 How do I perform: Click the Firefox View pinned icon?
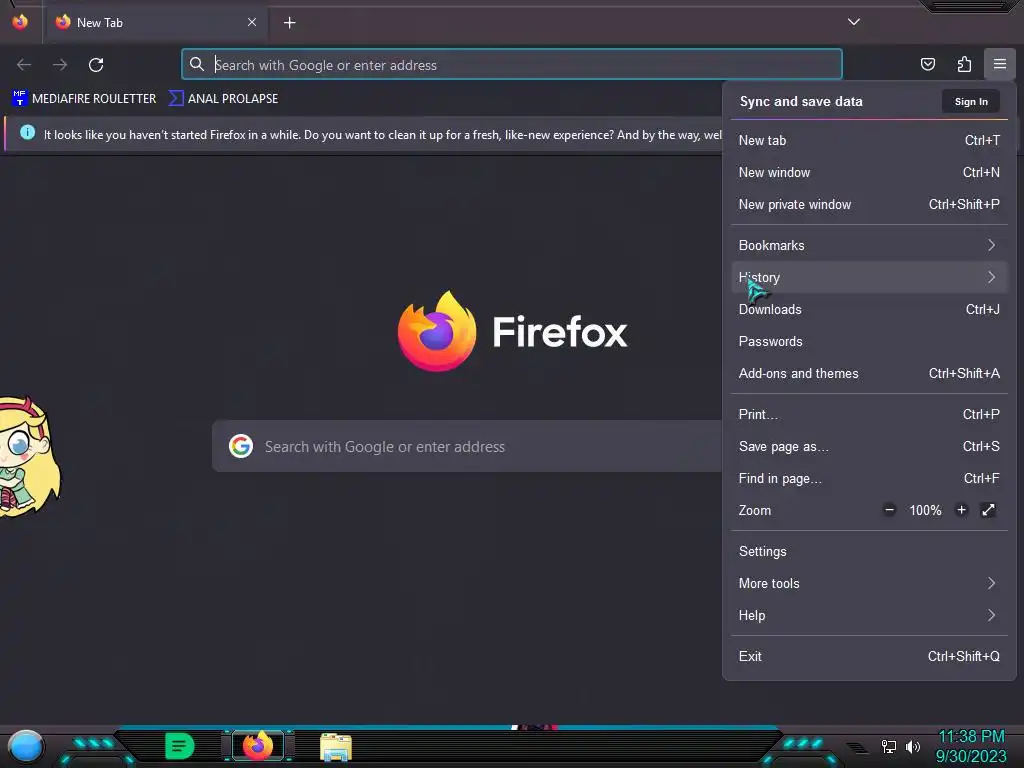[x=20, y=22]
